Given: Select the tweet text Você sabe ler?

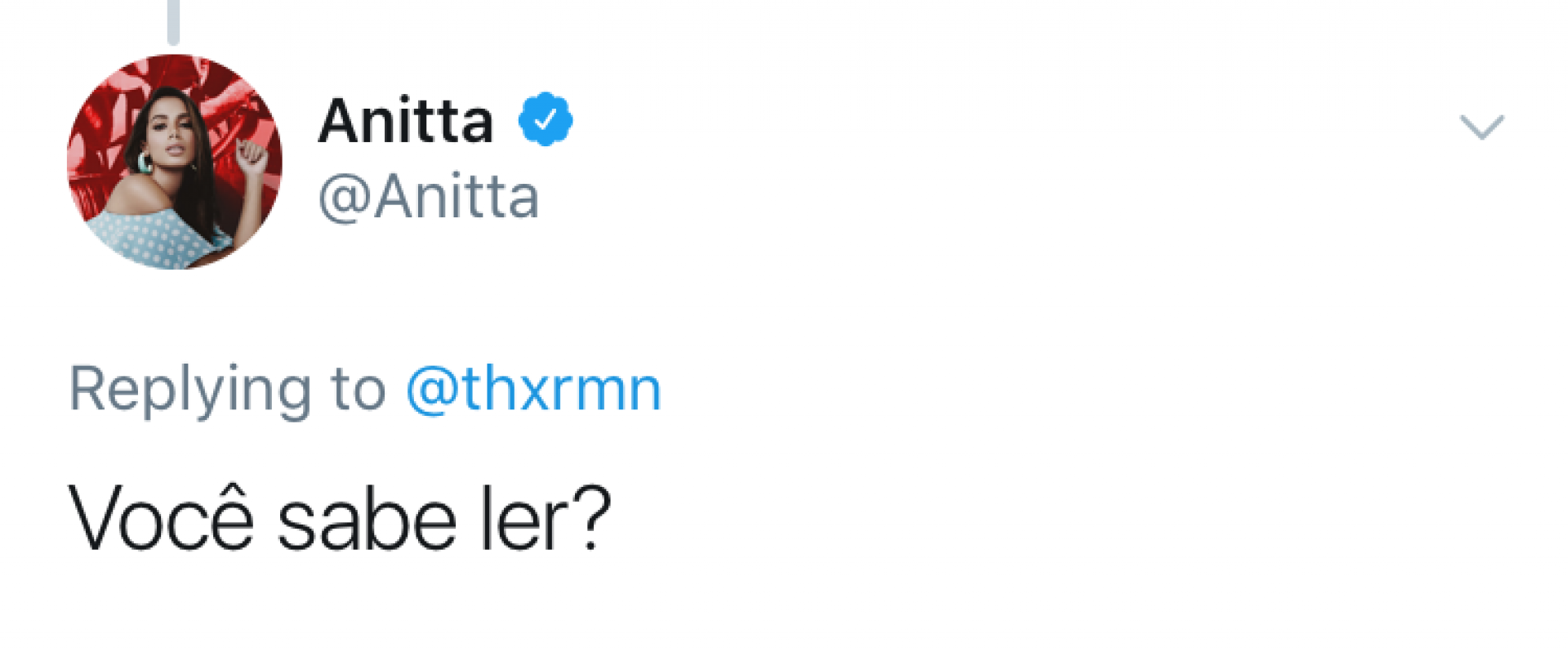Looking at the screenshot, I should click(339, 513).
